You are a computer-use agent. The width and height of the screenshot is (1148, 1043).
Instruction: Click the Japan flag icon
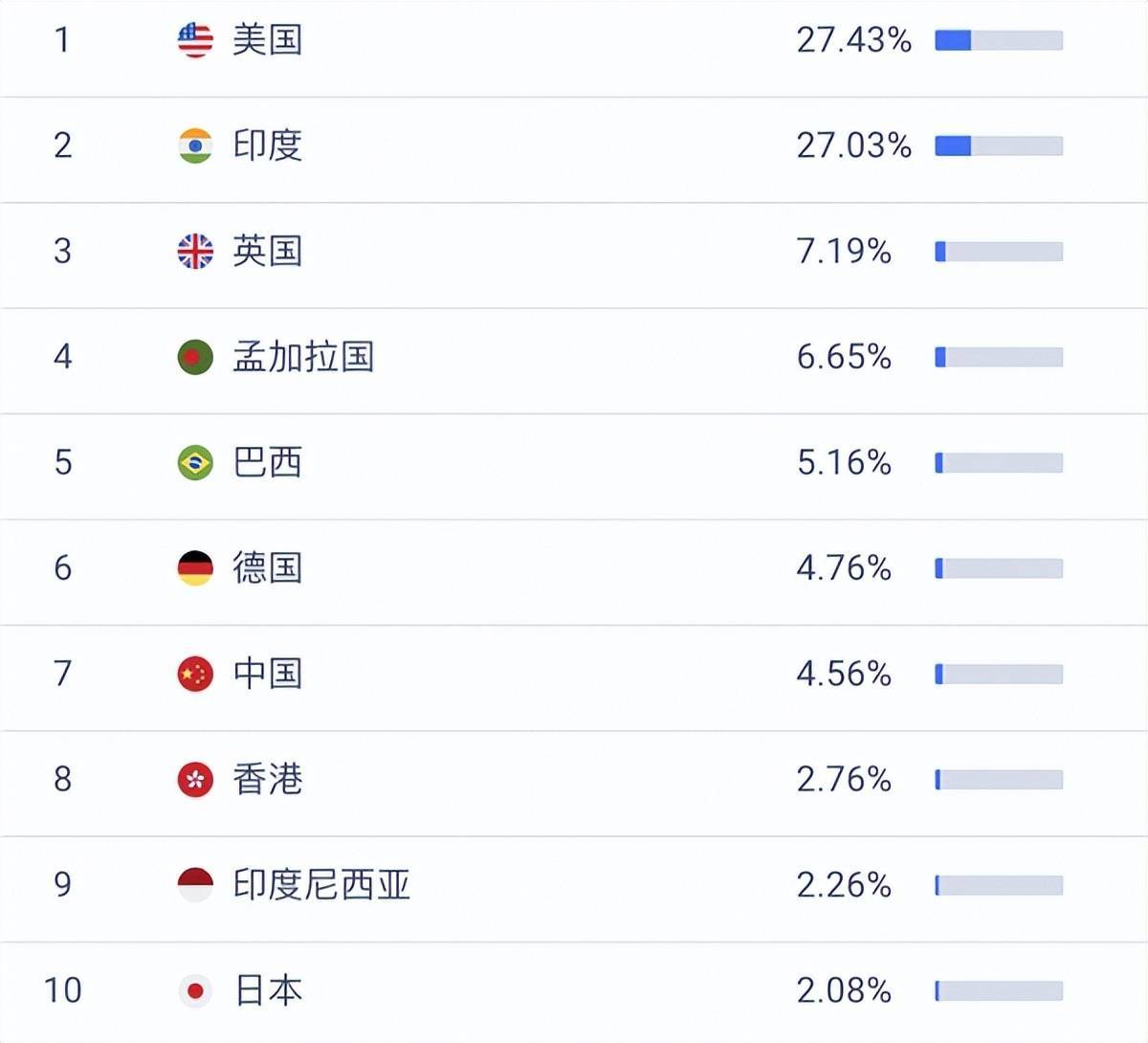195,990
